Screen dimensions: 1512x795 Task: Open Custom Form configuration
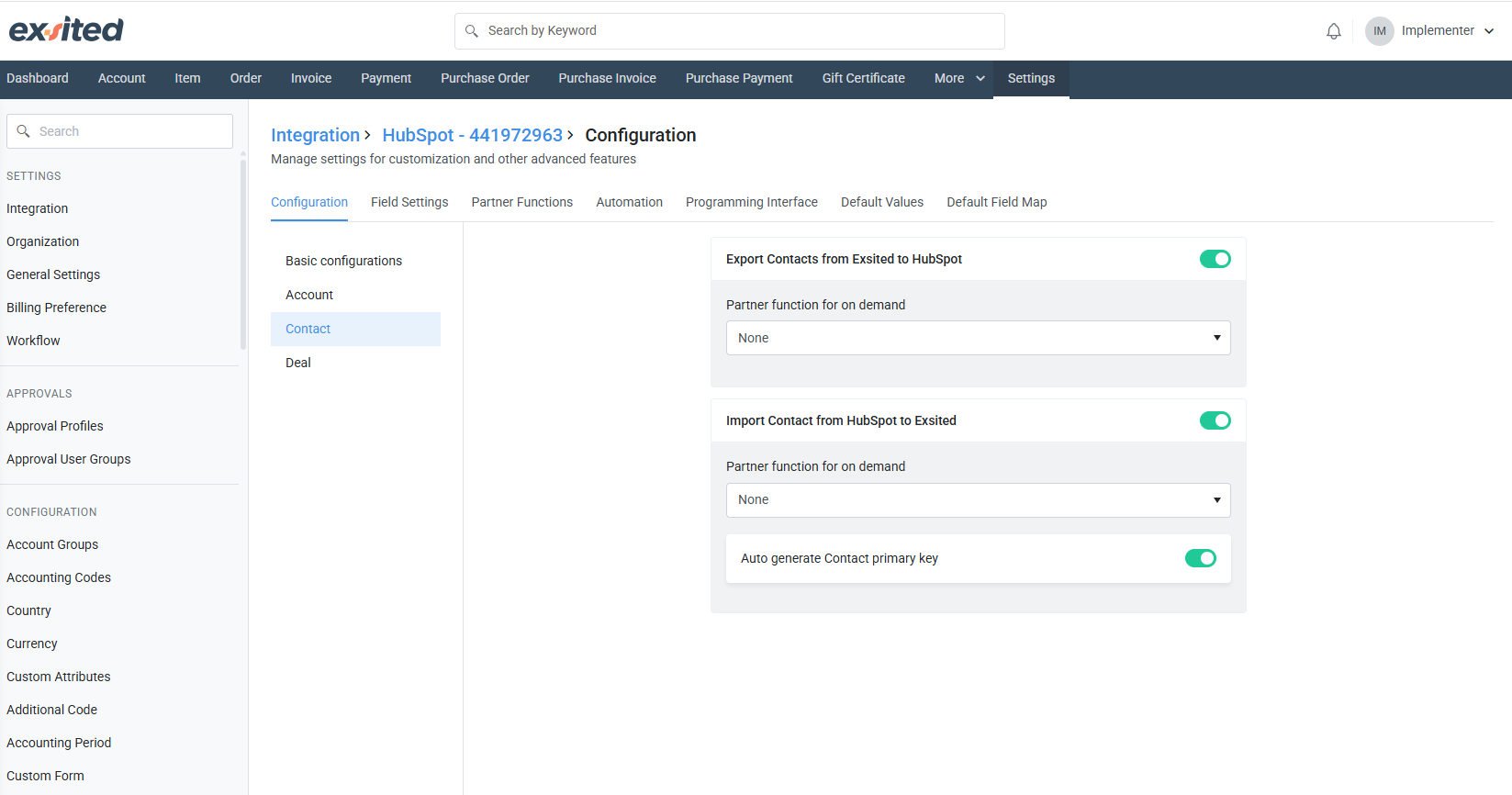(45, 776)
